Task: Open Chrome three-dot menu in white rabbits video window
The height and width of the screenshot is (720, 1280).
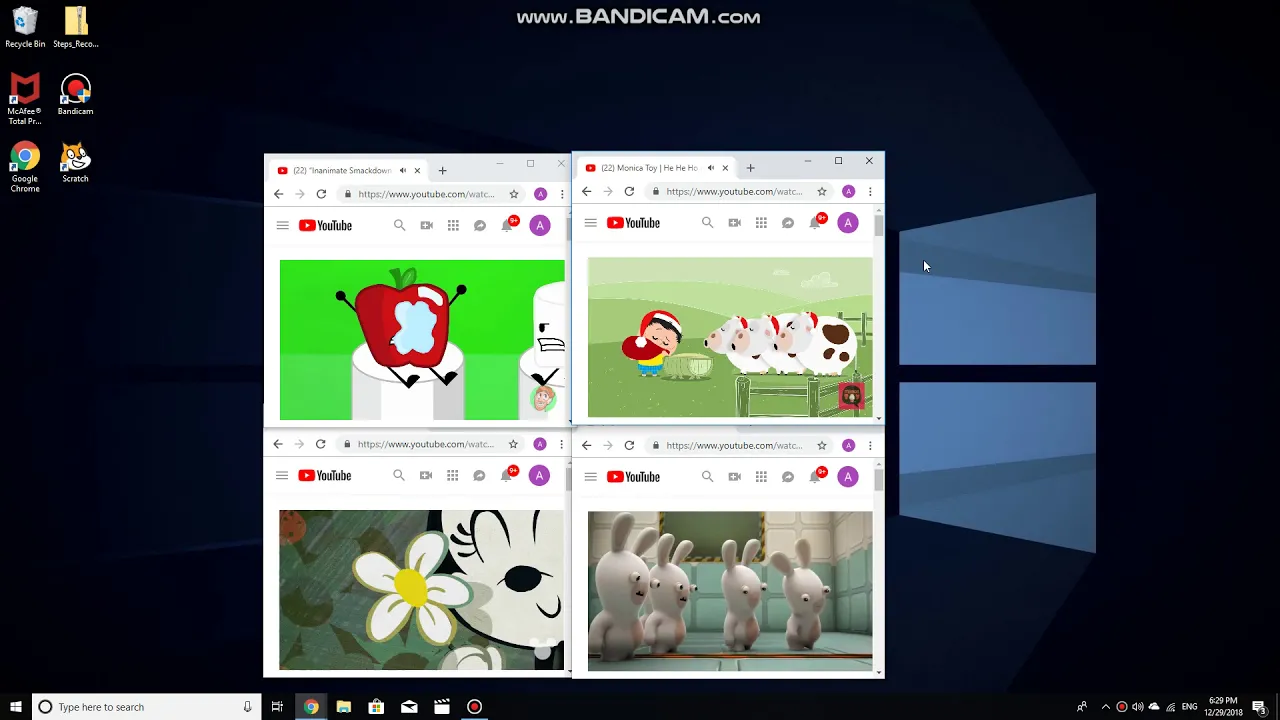Action: point(870,445)
